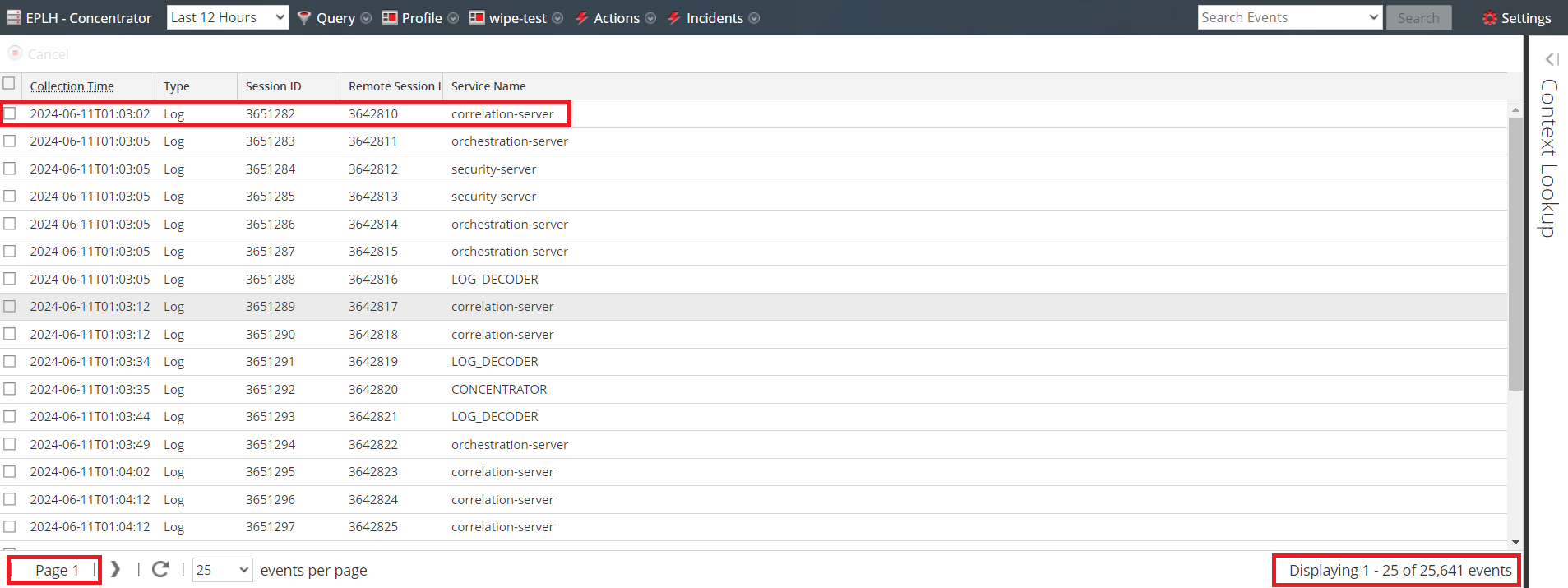Change events per page dropdown
This screenshot has height=588, width=1568.
[222, 570]
